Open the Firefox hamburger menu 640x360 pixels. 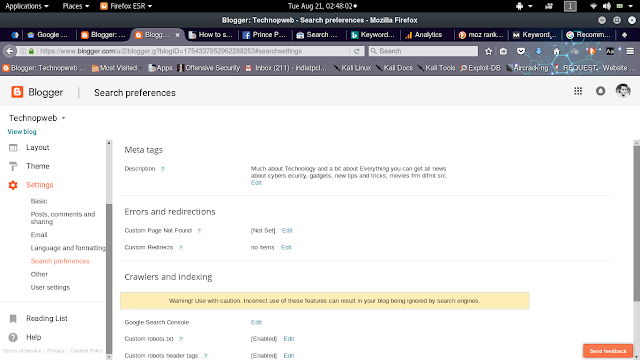(x=630, y=51)
